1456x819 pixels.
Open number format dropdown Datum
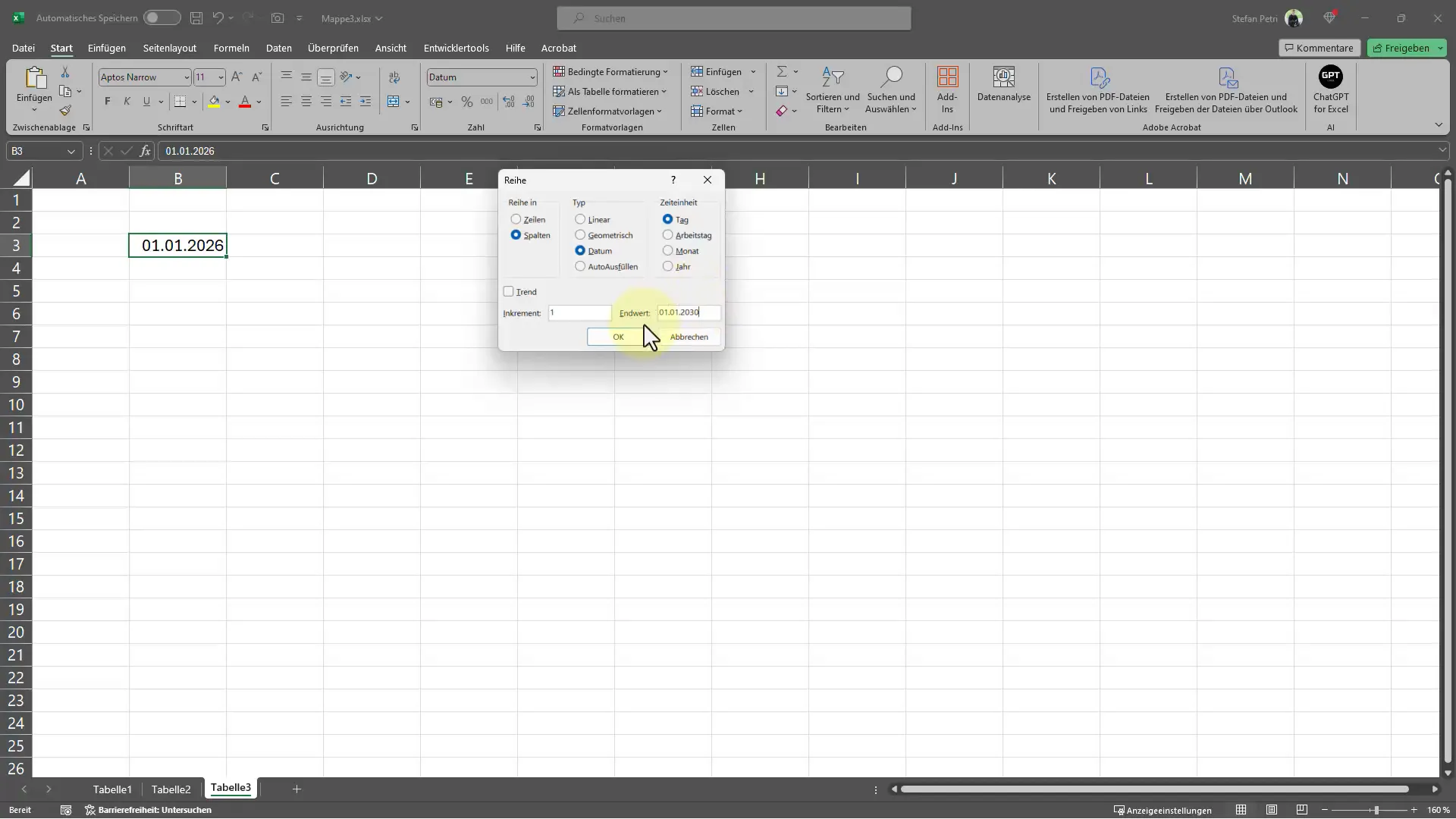[532, 77]
